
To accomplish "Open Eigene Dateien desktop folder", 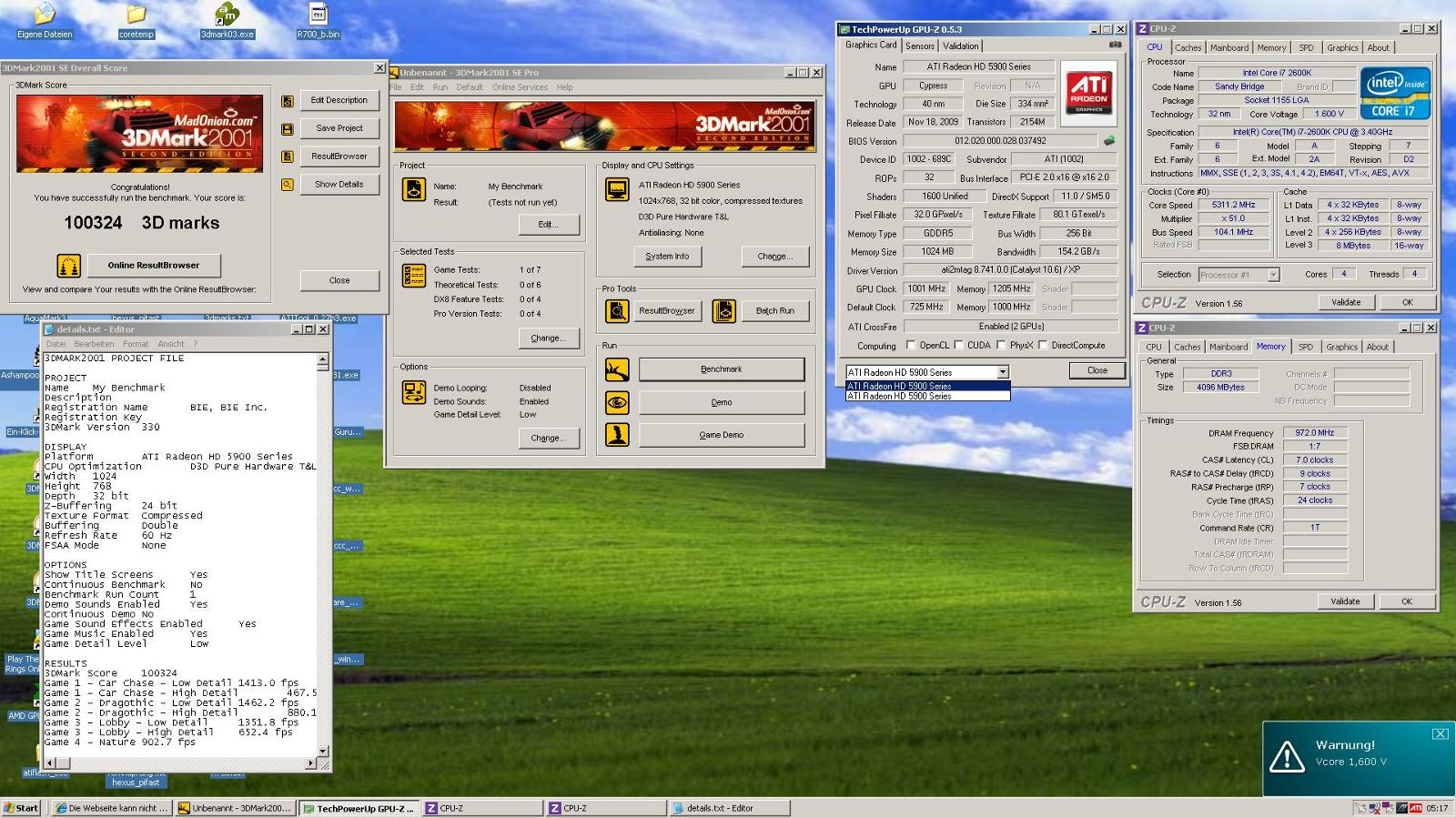I will tap(45, 21).
